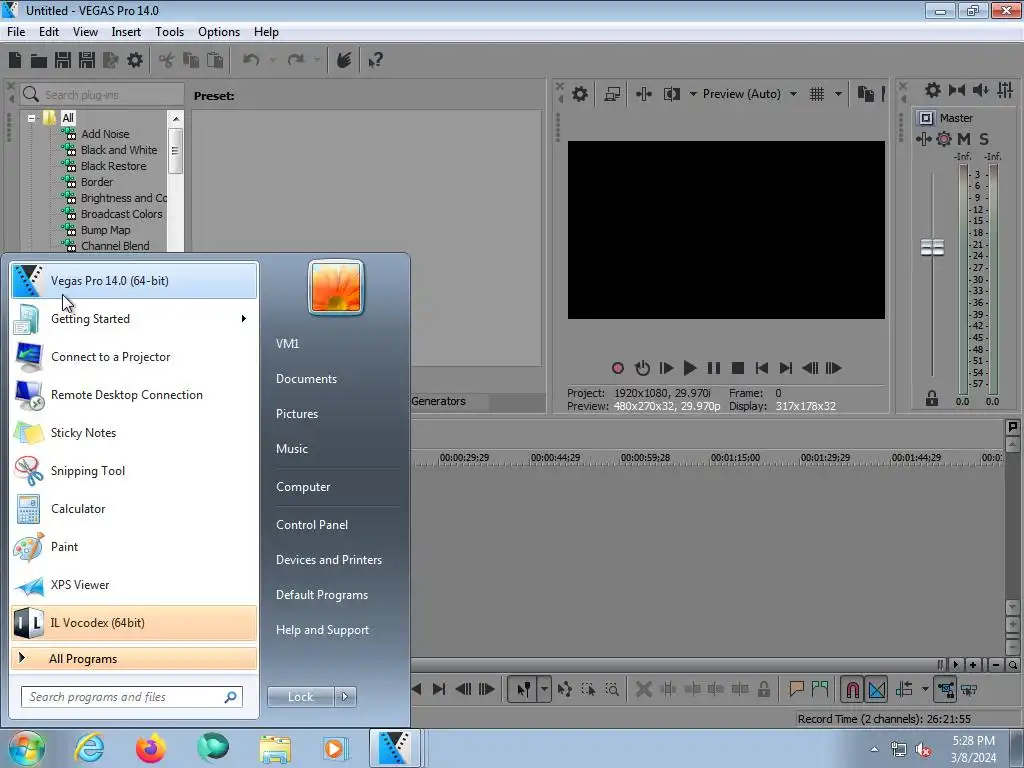This screenshot has width=1024, height=768.
Task: Toggle Ignore Event Grouping button
Action: [x=969, y=689]
